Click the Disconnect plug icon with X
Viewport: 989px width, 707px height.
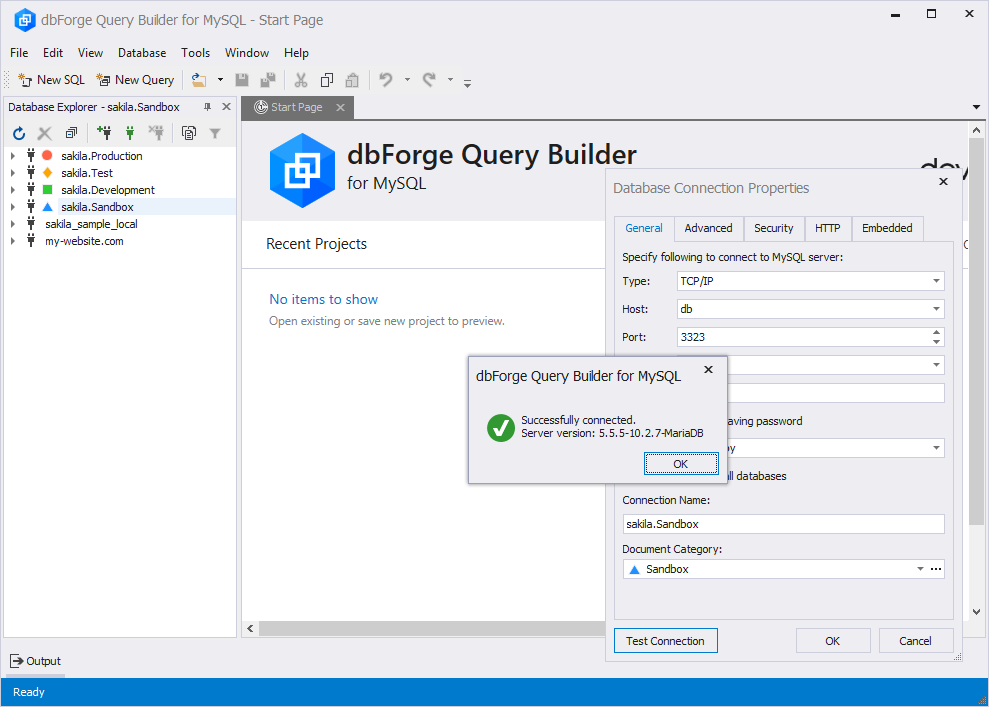(156, 133)
